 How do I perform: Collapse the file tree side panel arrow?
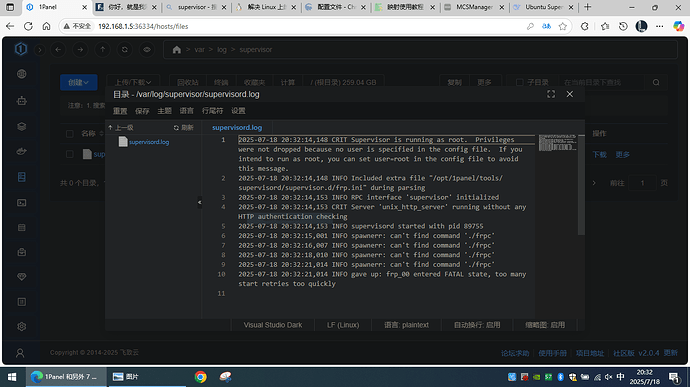pos(199,203)
